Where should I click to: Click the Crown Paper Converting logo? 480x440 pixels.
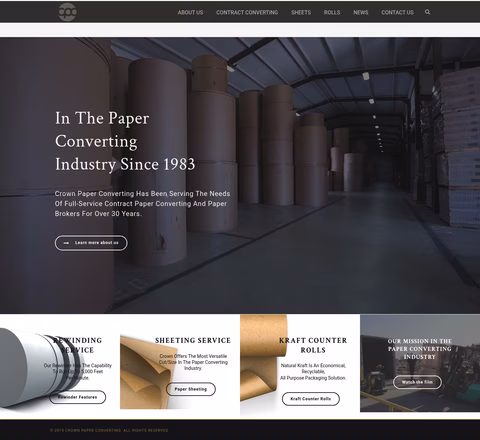(x=67, y=12)
